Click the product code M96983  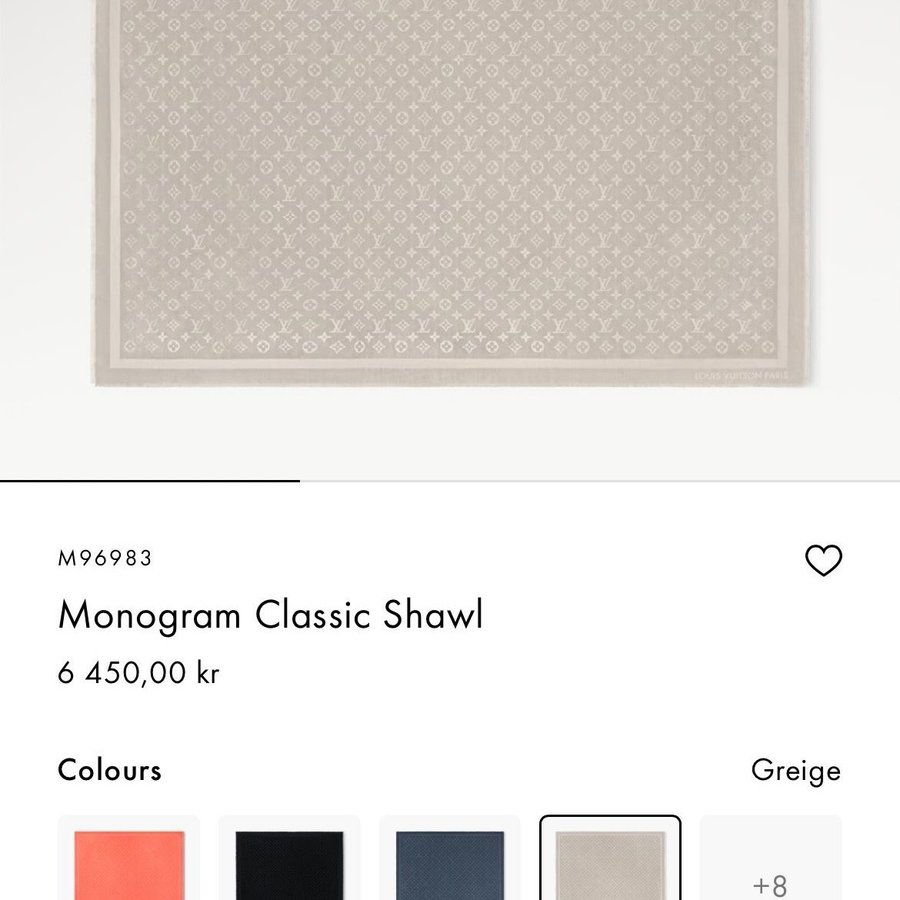(105, 558)
